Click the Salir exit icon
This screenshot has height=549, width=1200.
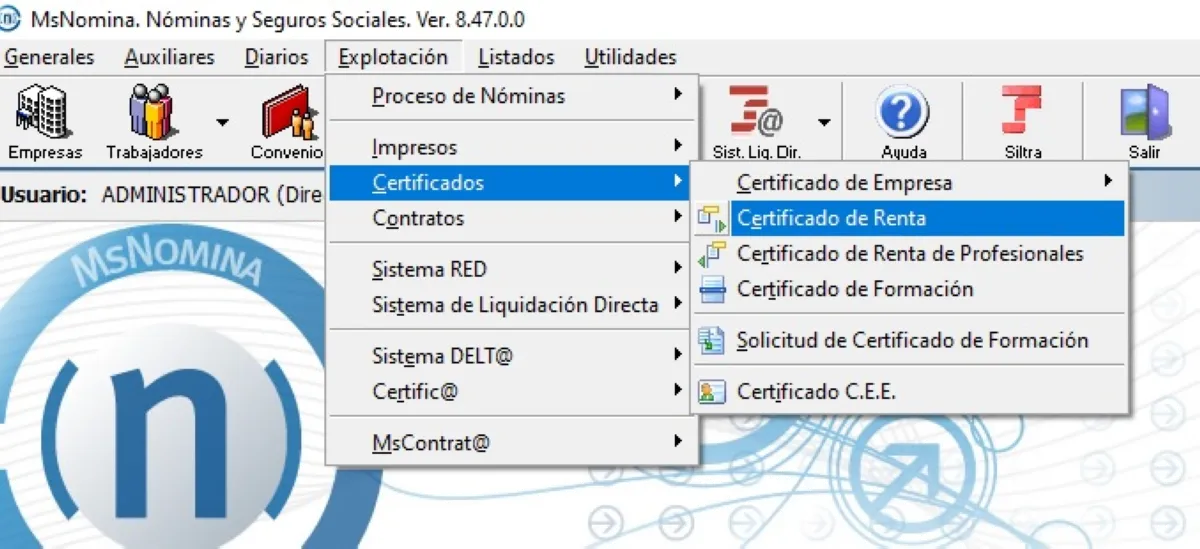1145,122
